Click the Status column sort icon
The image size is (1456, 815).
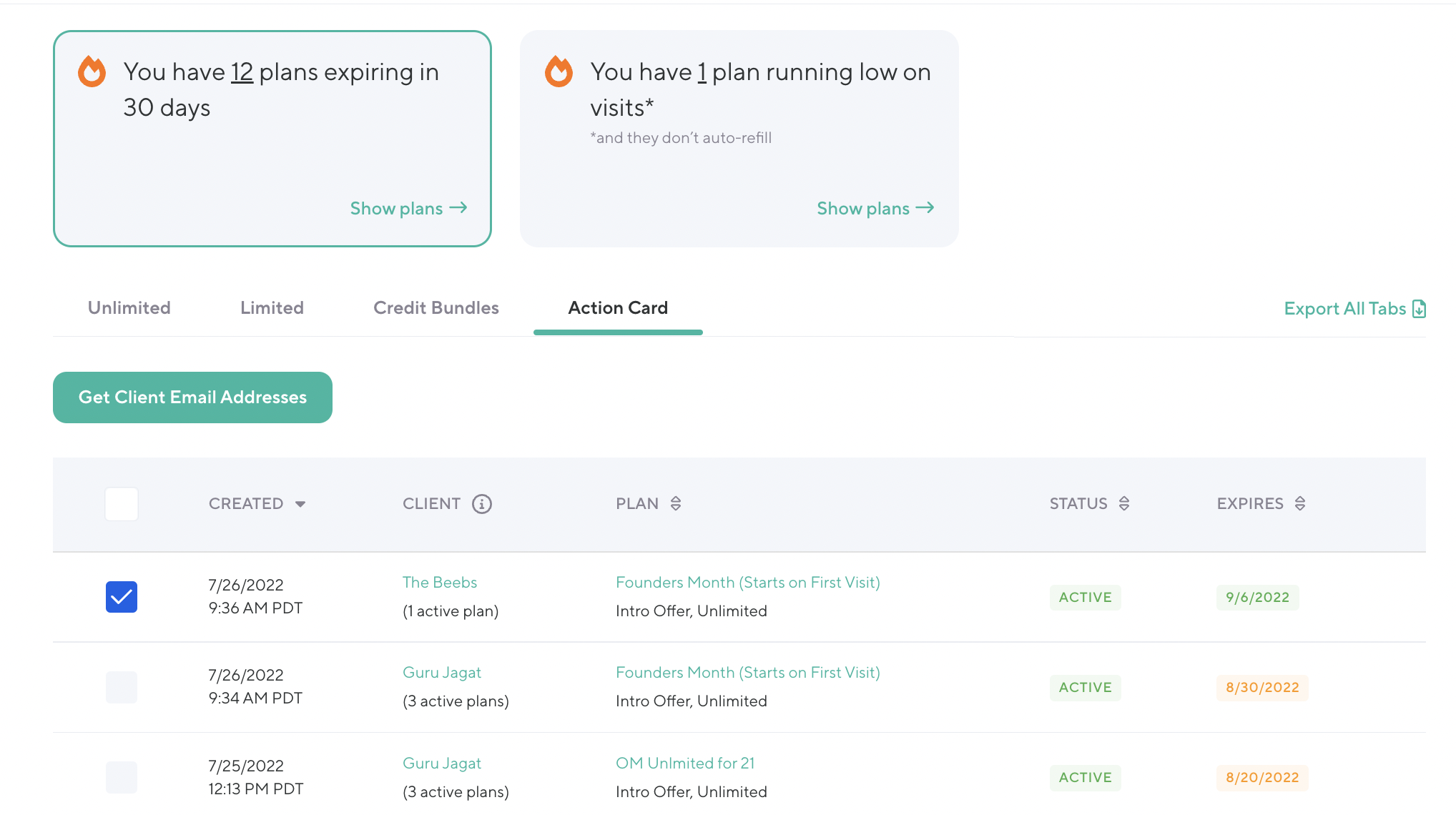pos(1124,504)
